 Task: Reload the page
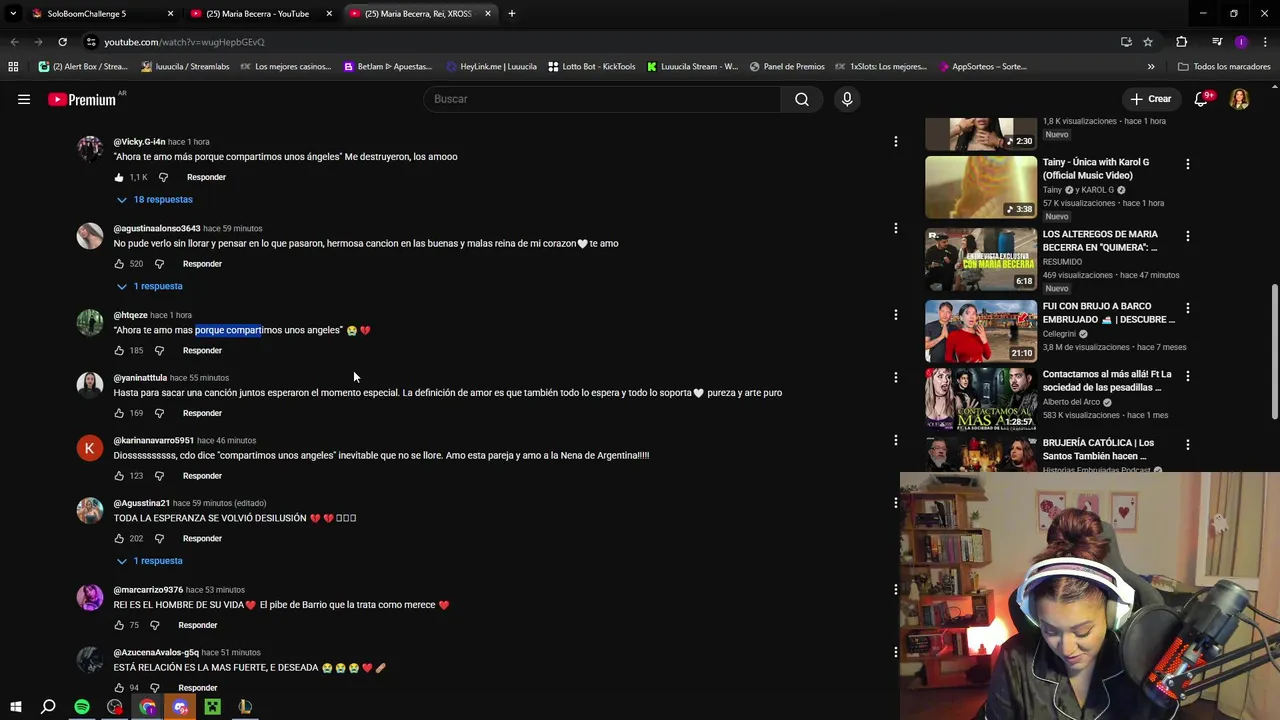(62, 42)
